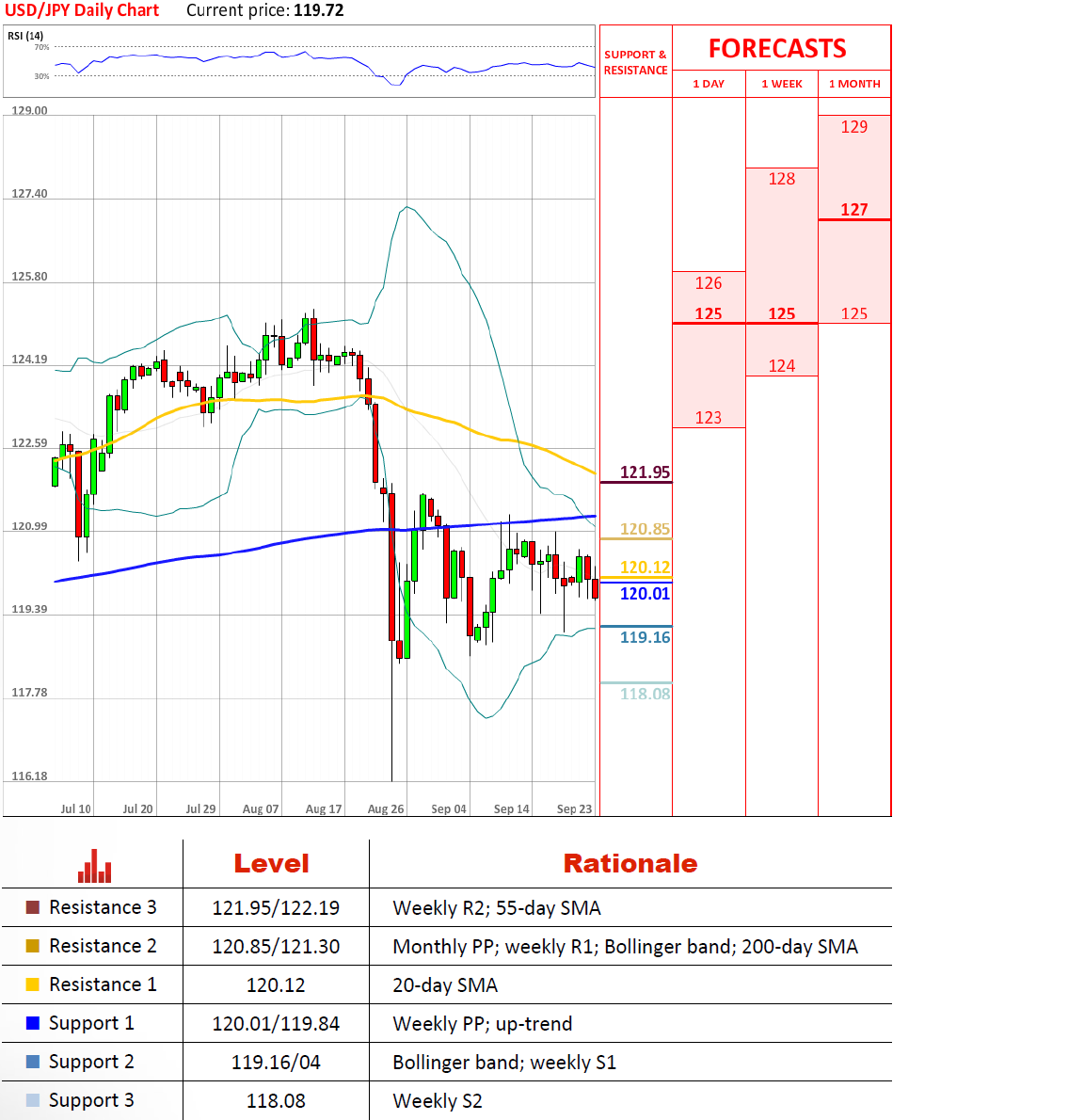Click the Resistance 2 gold color swatch
Screen dimensions: 1084x1120
(32, 946)
